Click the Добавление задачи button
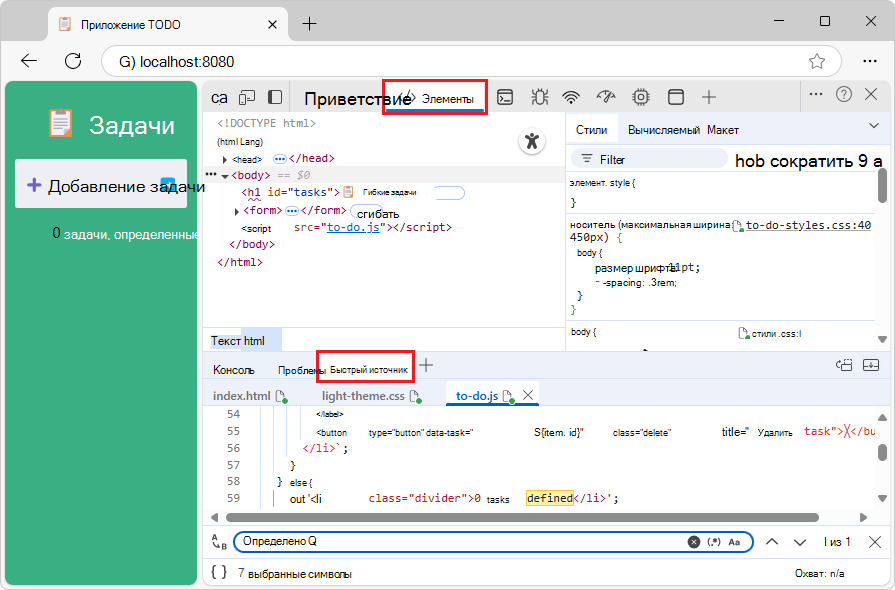895x590 pixels. [101, 185]
